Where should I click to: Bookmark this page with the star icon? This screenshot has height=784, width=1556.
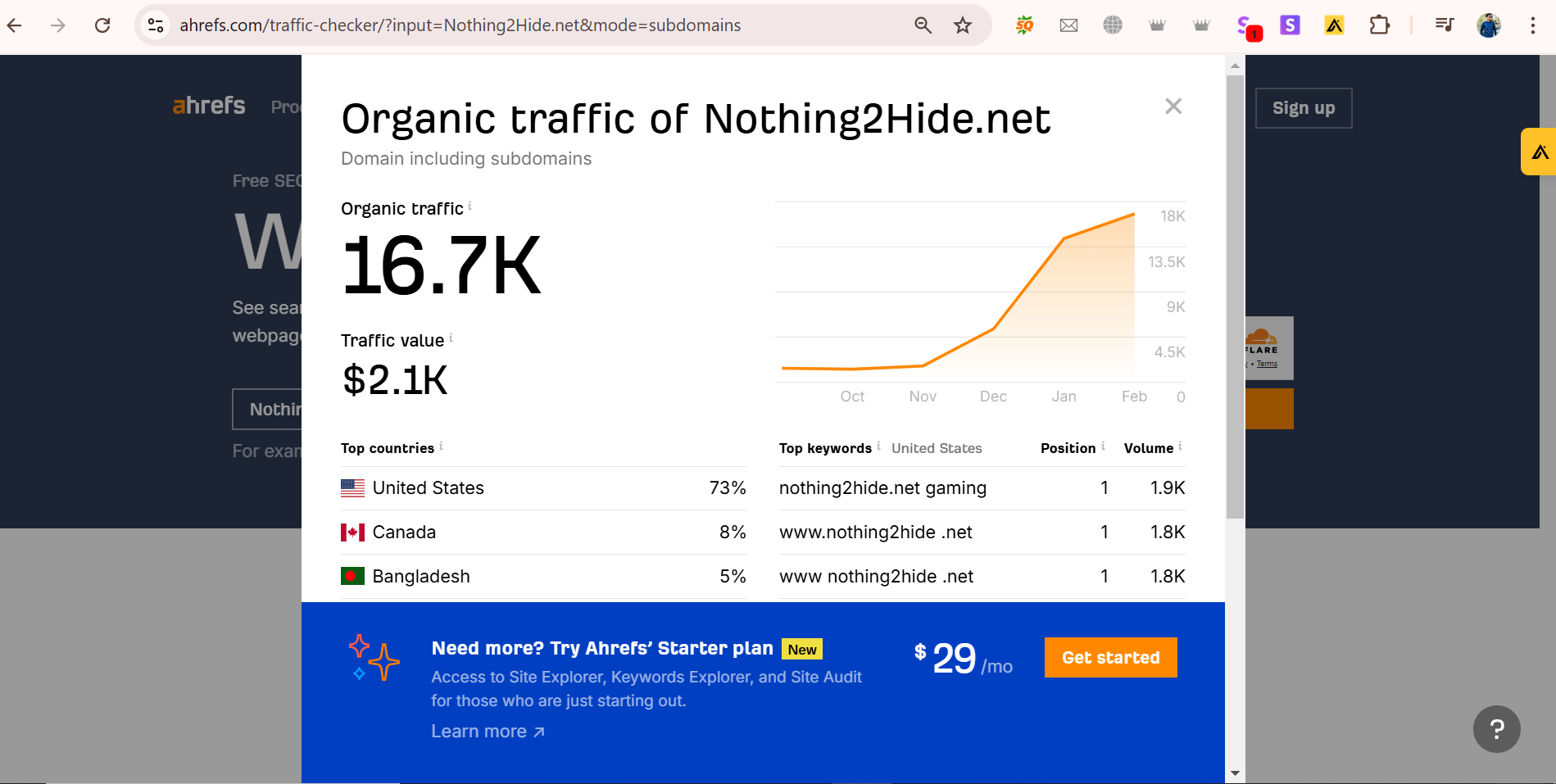click(x=963, y=25)
